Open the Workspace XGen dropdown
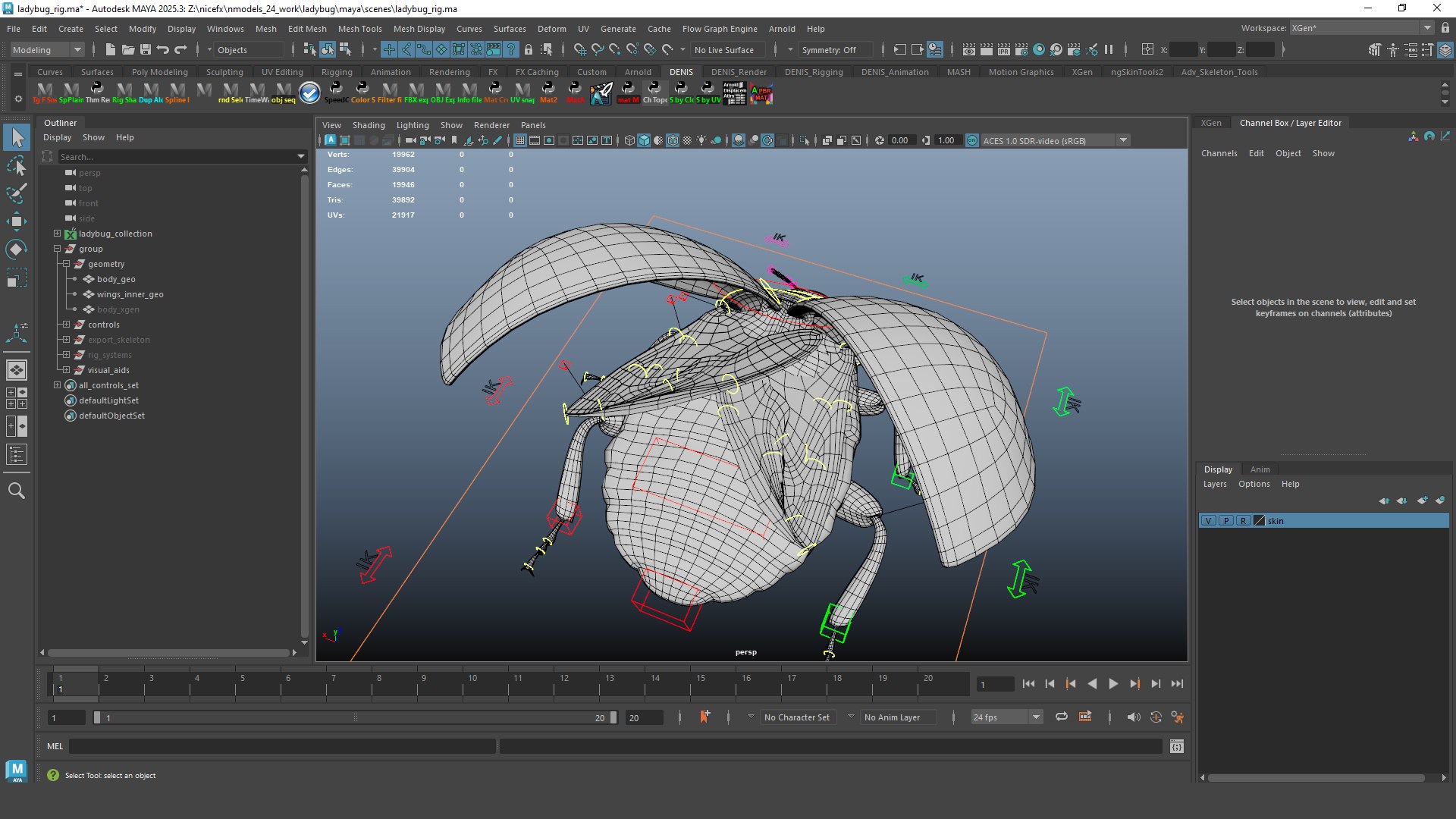 pyautogui.click(x=1362, y=28)
